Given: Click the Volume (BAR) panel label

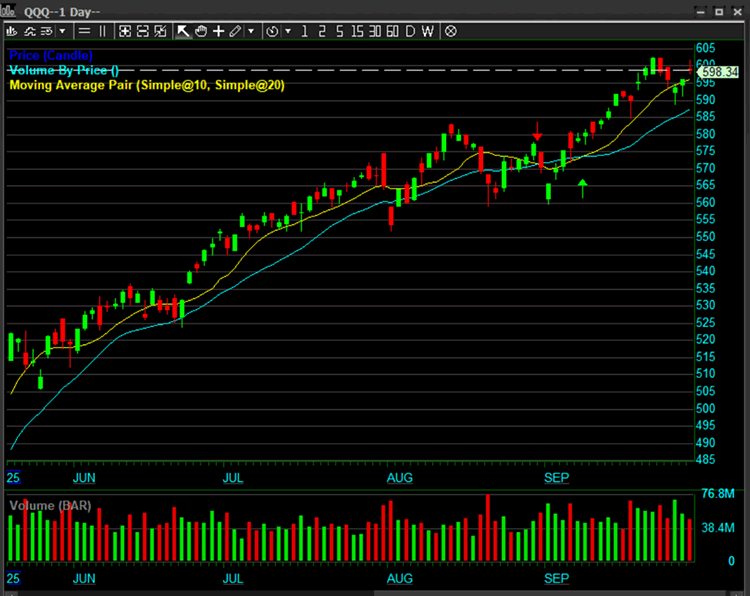Looking at the screenshot, I should click(x=50, y=506).
